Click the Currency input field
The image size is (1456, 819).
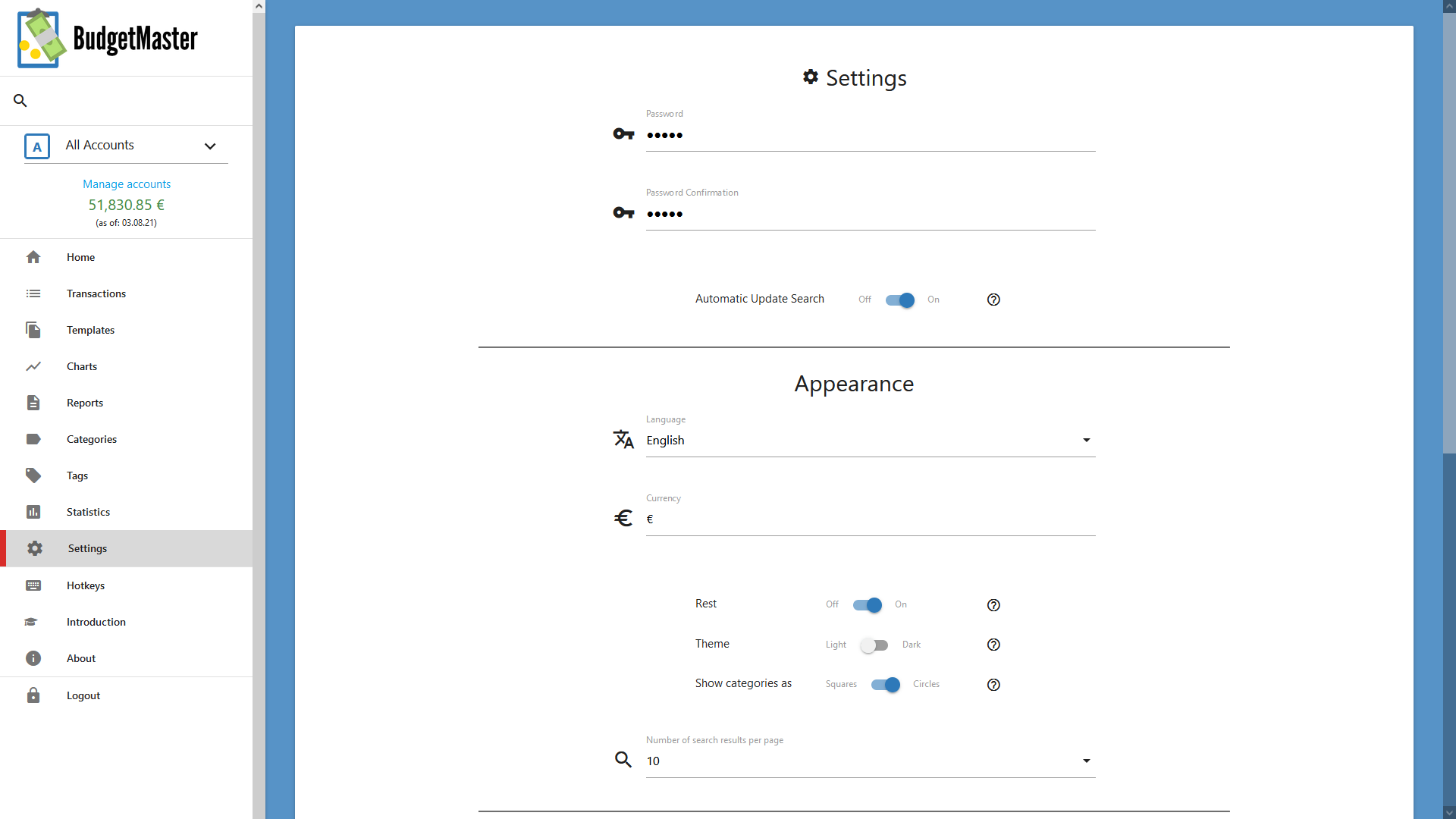871,520
